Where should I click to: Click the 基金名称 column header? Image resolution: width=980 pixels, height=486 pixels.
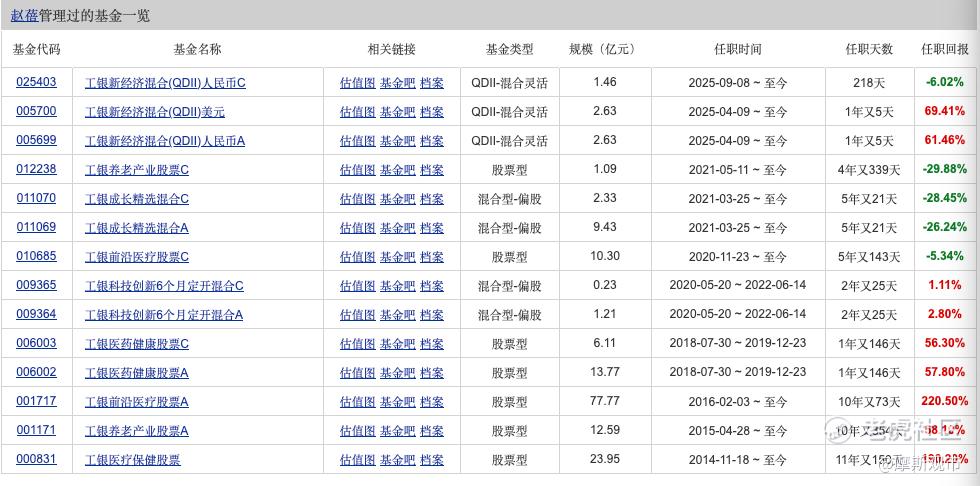pyautogui.click(x=198, y=49)
